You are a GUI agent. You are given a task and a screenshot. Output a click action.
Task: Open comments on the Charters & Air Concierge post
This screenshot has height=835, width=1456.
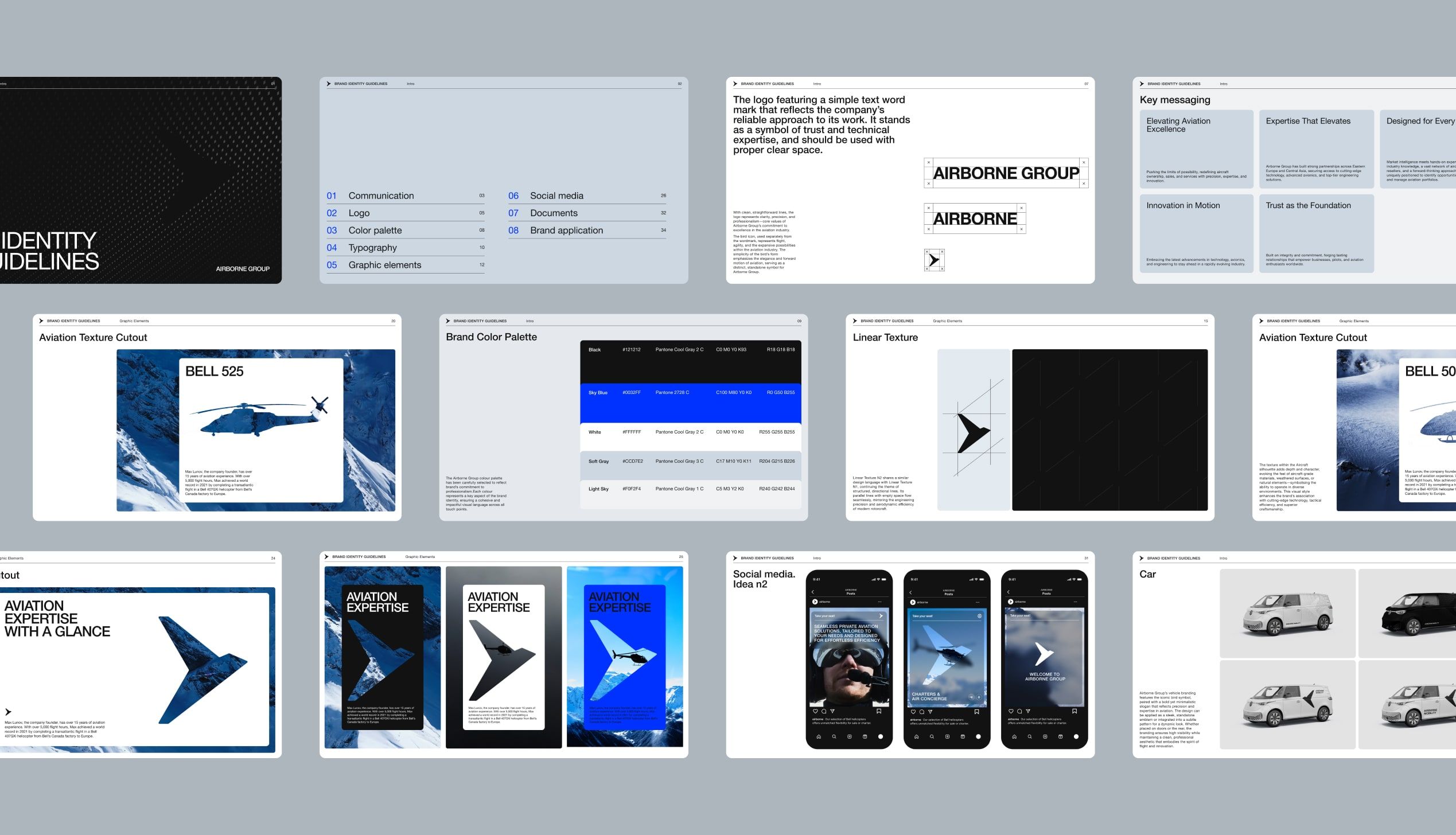tap(922, 712)
